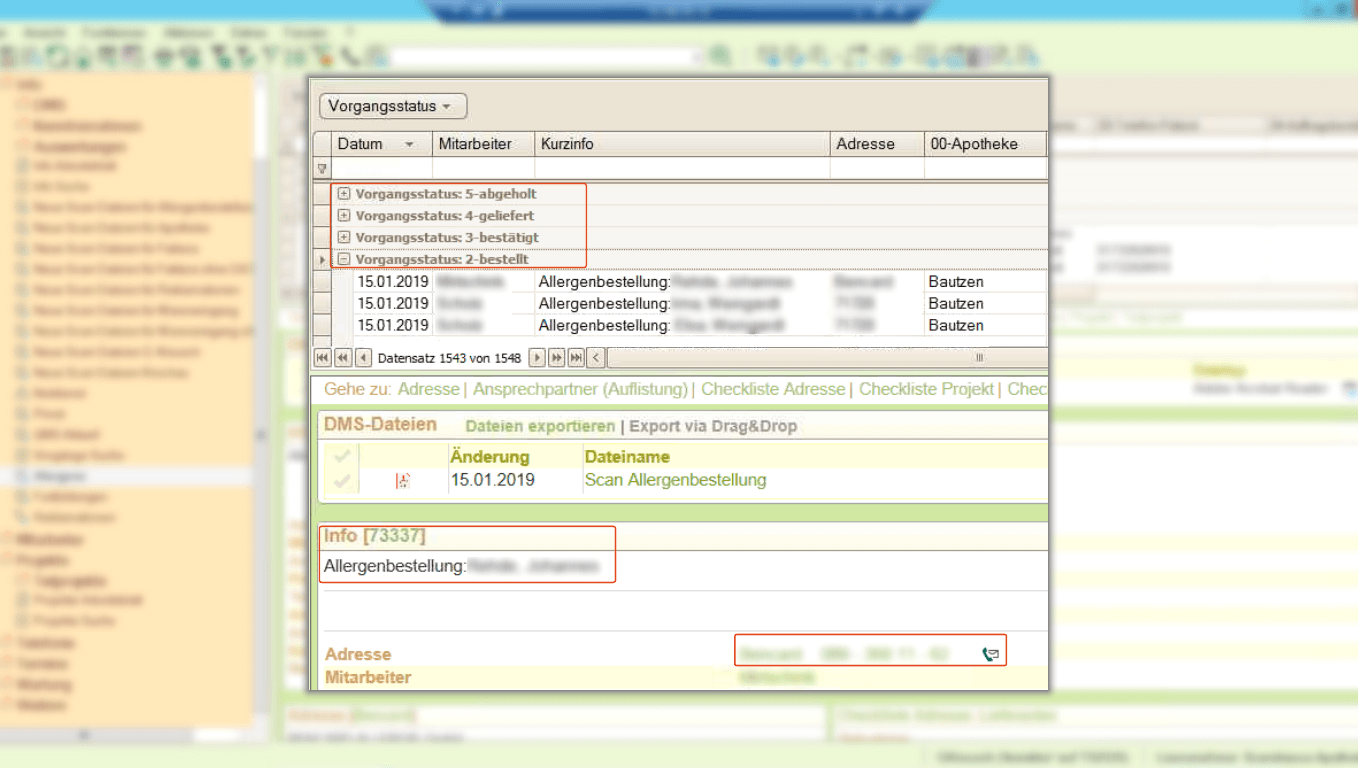
Task: Click Dateien exportieren link
Action: tap(540, 426)
